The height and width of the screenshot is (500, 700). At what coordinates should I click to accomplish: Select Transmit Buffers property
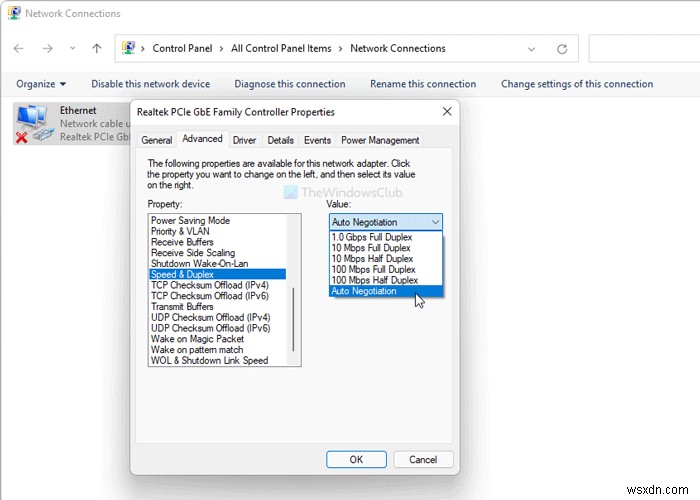[218, 307]
